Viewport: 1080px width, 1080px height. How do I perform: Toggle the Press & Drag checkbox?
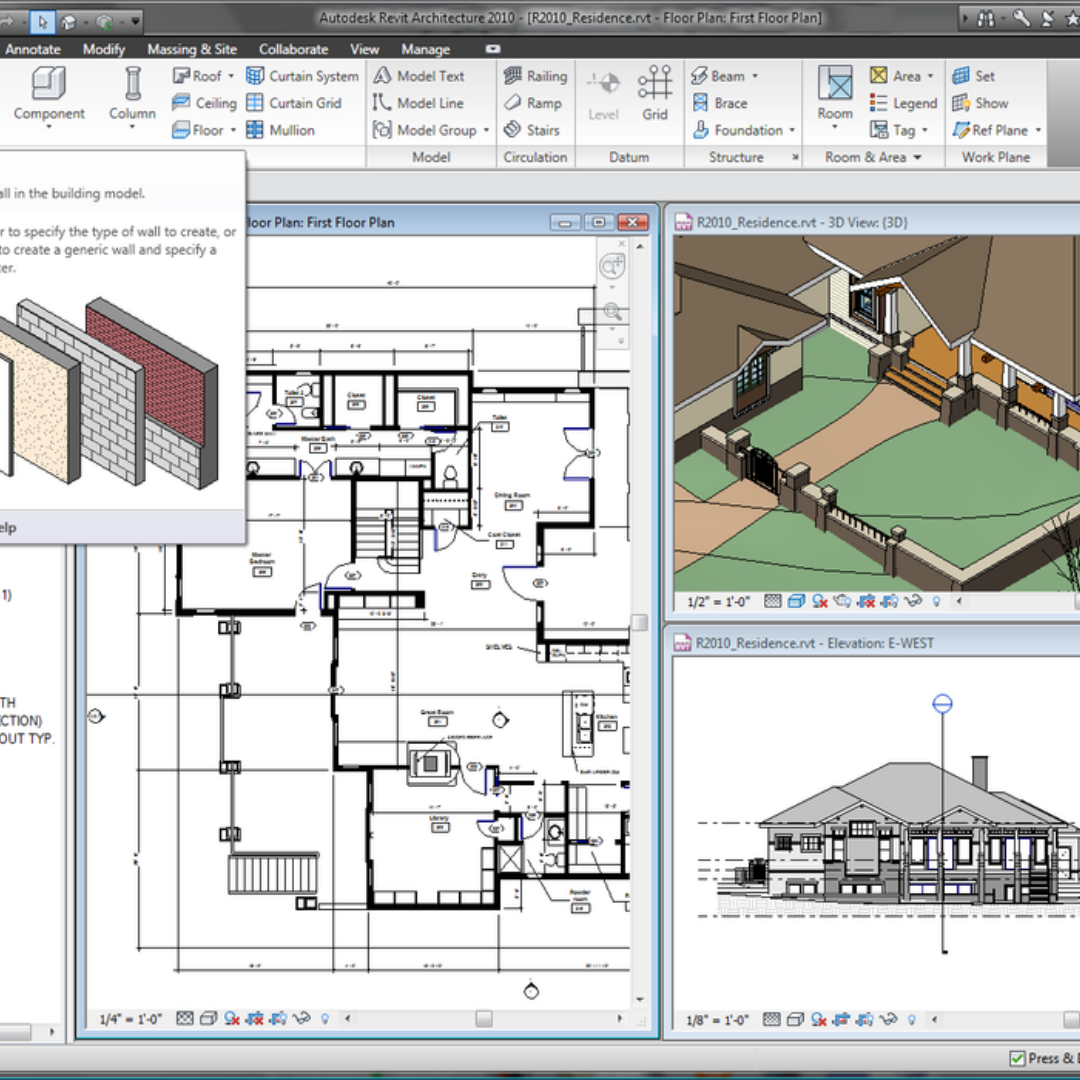click(x=1017, y=1058)
